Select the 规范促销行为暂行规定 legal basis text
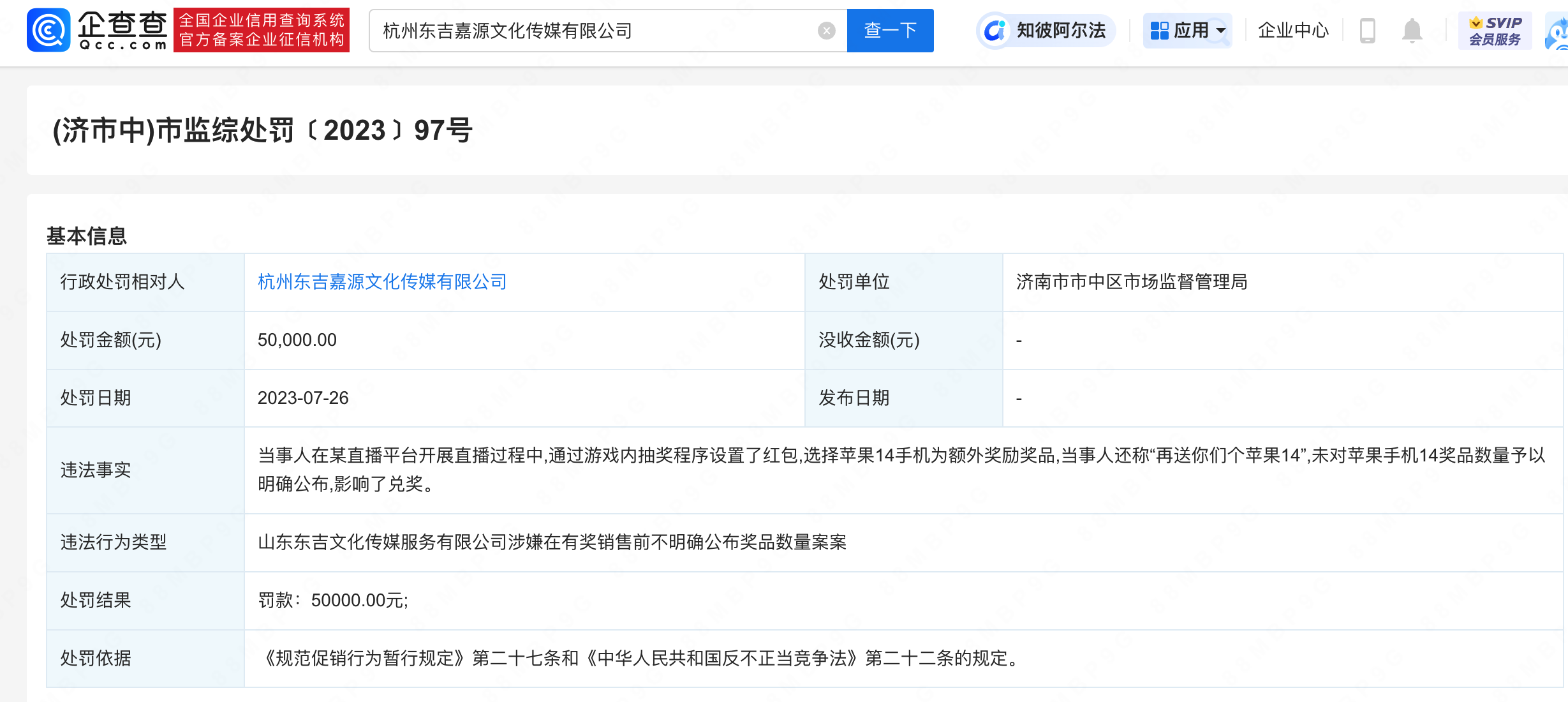 tap(642, 659)
